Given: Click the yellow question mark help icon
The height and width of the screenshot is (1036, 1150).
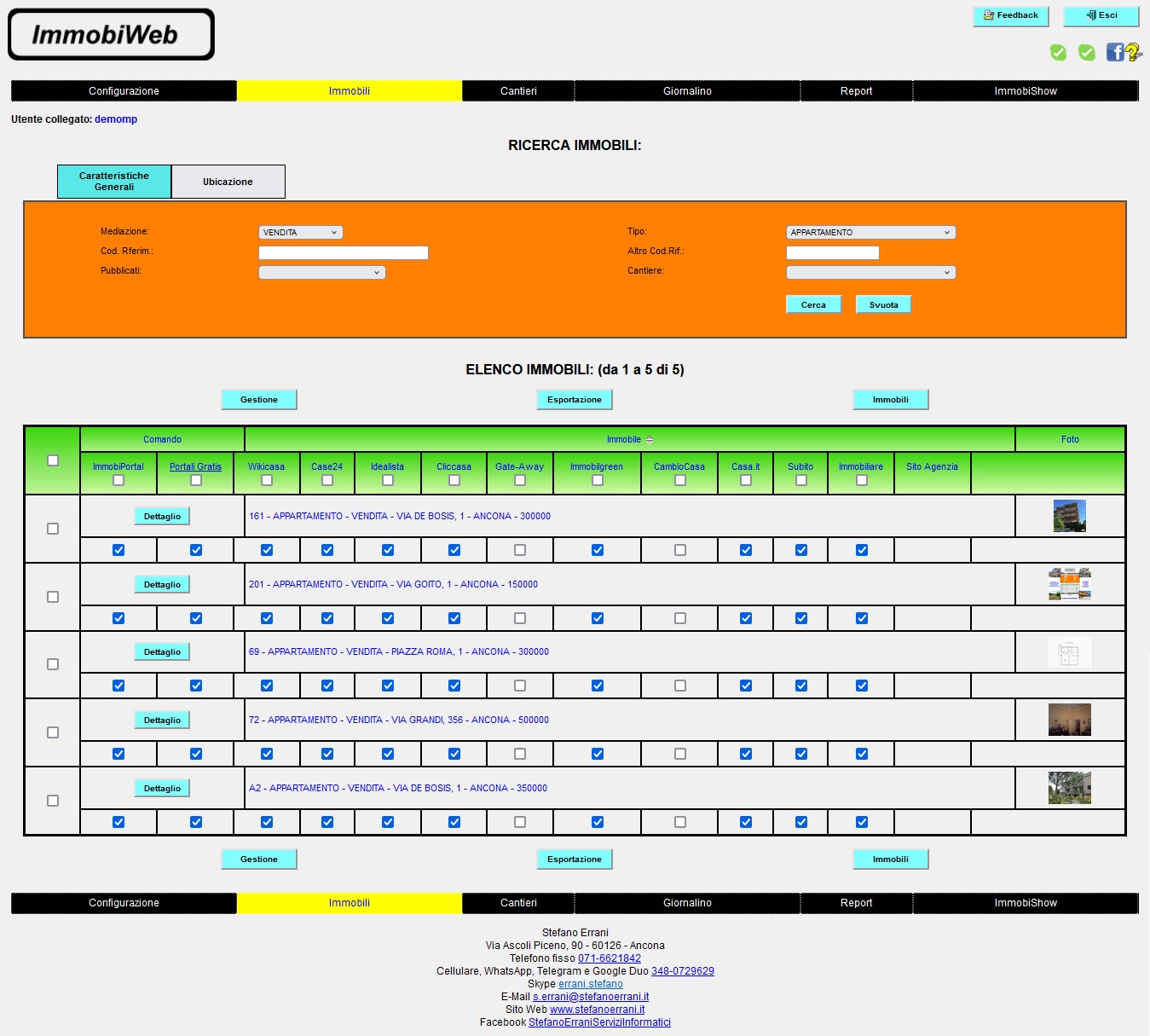Looking at the screenshot, I should pyautogui.click(x=1135, y=53).
